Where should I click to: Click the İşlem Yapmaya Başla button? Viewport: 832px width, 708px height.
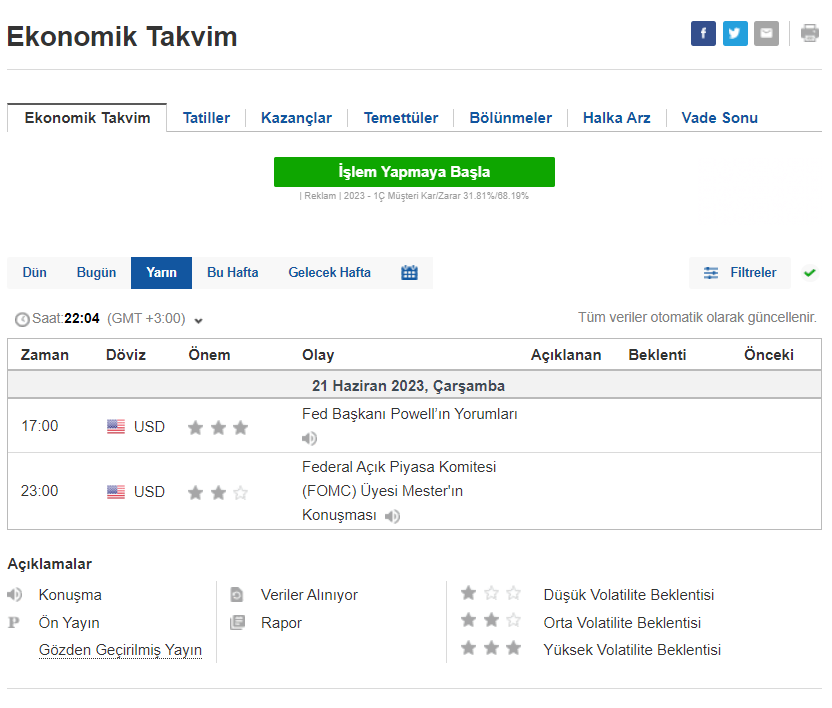point(414,172)
